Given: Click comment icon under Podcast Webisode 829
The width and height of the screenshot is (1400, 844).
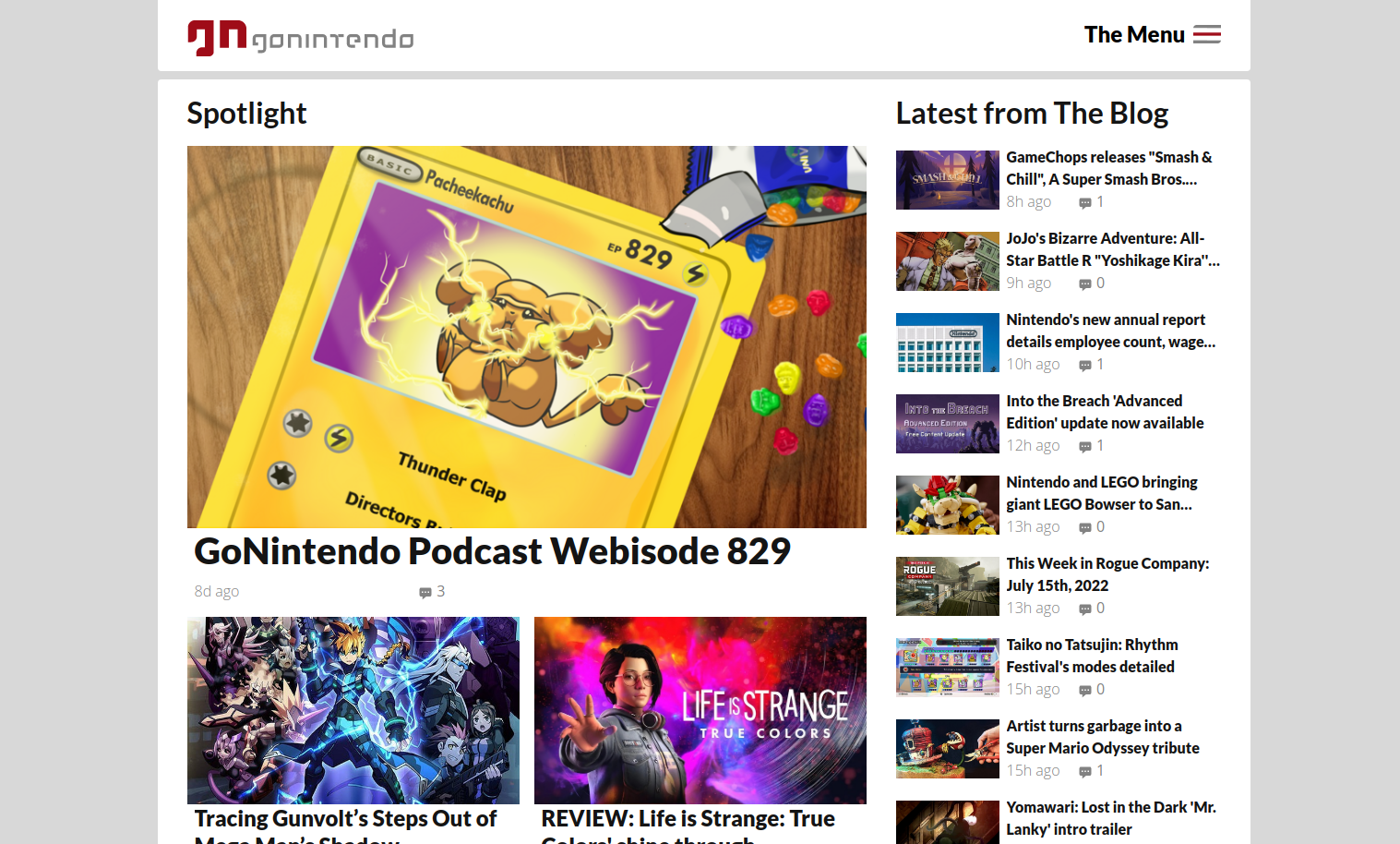Looking at the screenshot, I should click(425, 592).
